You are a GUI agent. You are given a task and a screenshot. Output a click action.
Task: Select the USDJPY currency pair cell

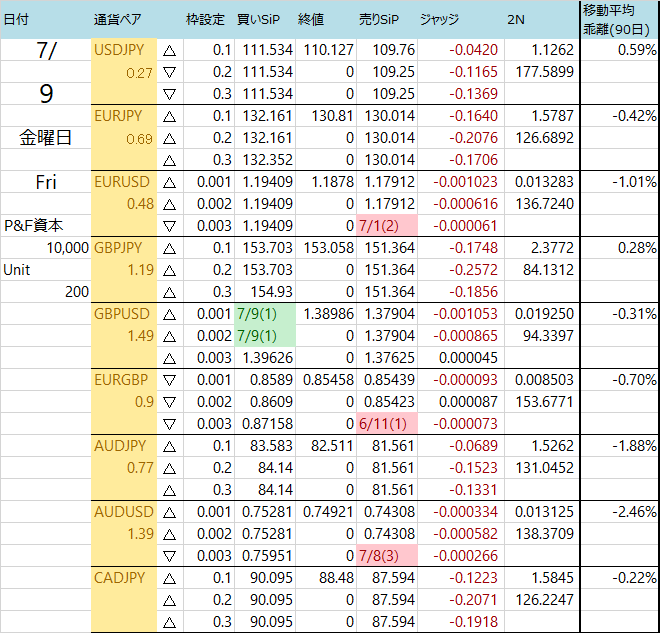124,50
